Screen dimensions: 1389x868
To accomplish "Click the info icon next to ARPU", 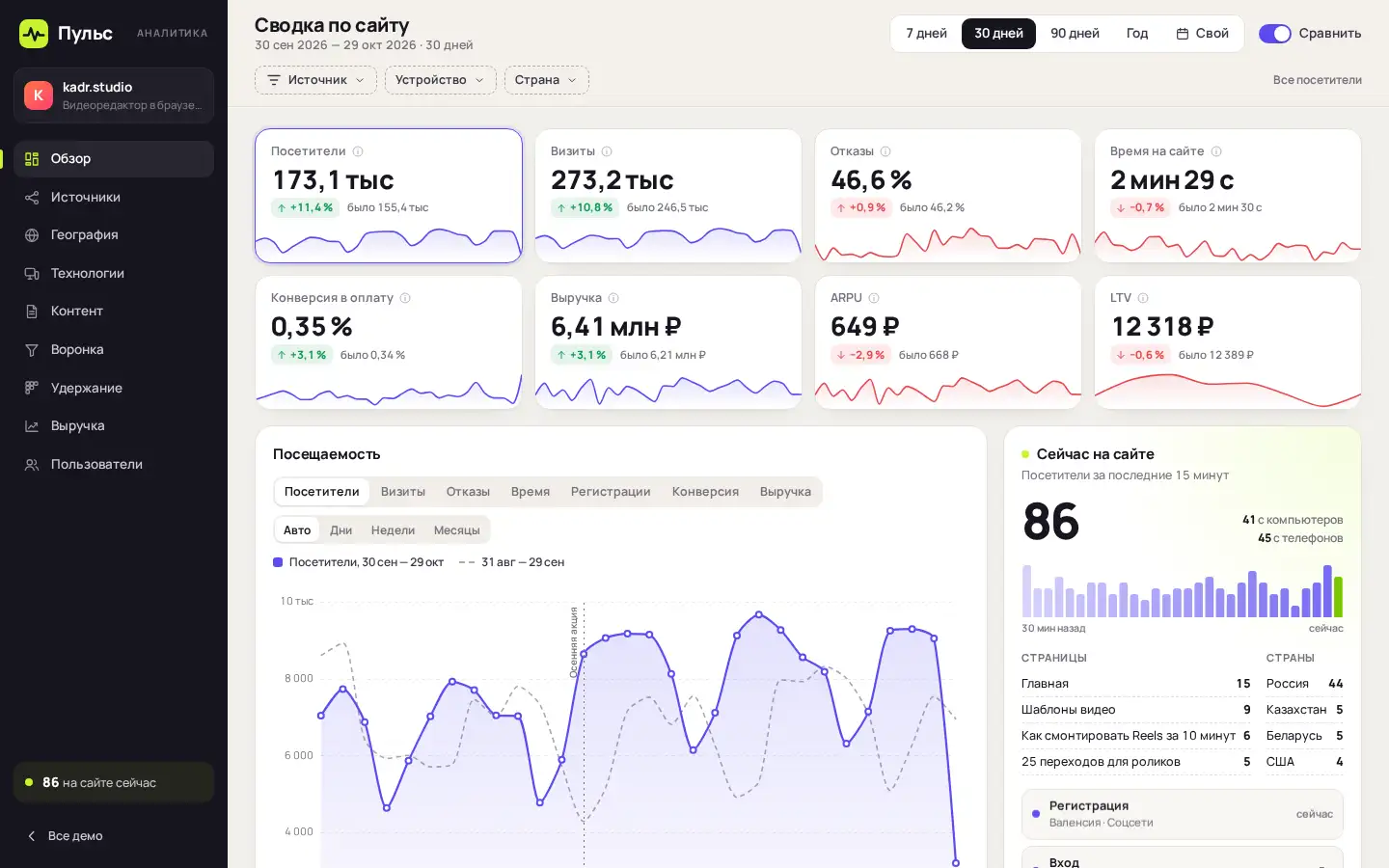I will click(x=874, y=298).
